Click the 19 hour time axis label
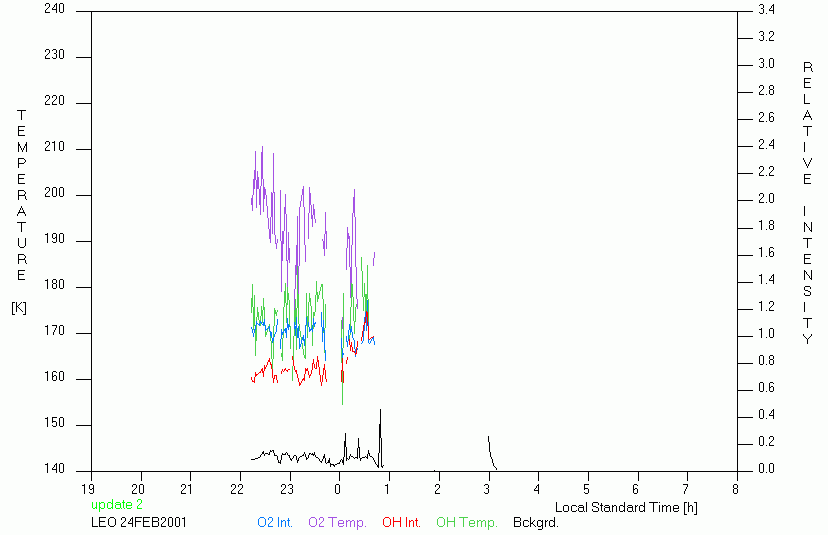Screen dimensions: 828x535 (88, 489)
